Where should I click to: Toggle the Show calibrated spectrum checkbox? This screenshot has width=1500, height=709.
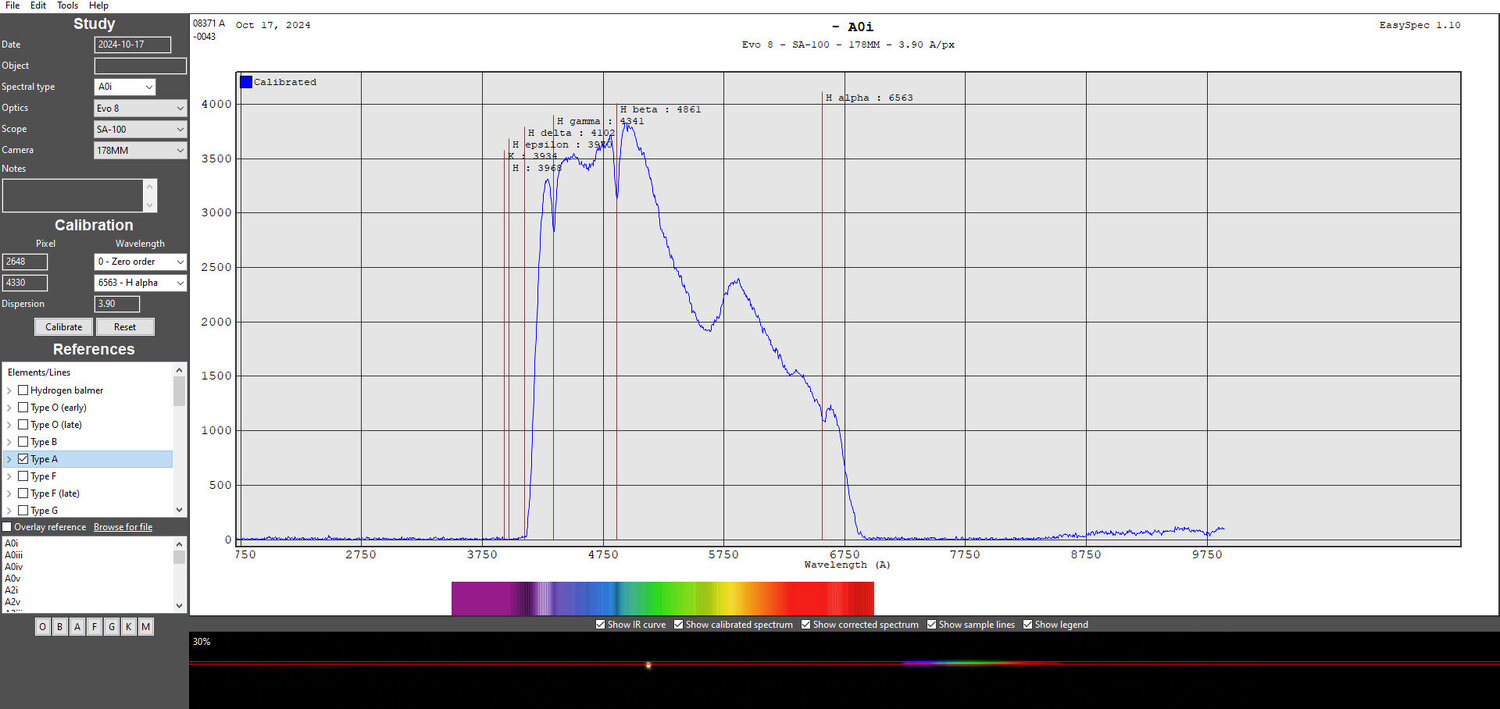[x=678, y=625]
